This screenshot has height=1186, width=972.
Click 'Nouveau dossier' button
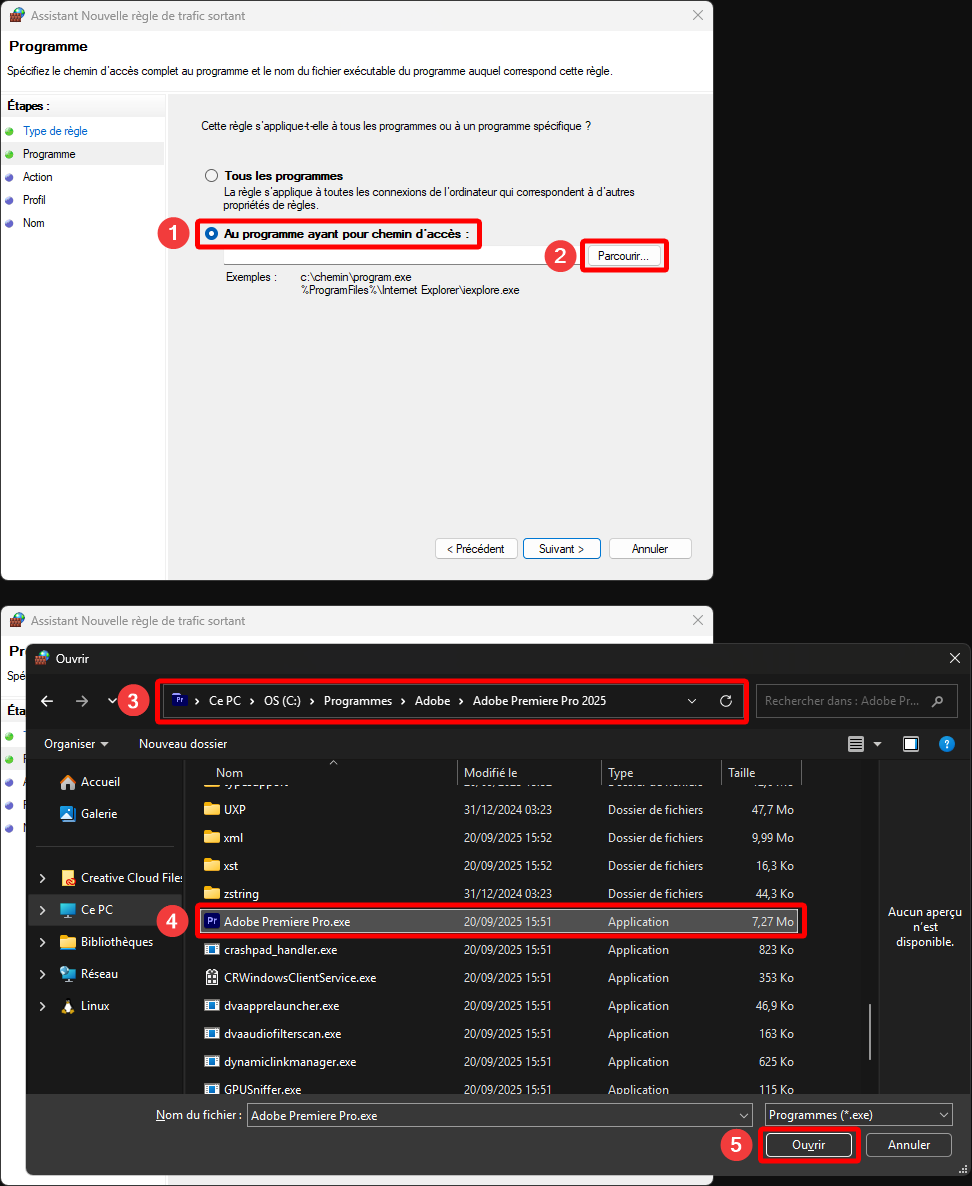coord(183,744)
